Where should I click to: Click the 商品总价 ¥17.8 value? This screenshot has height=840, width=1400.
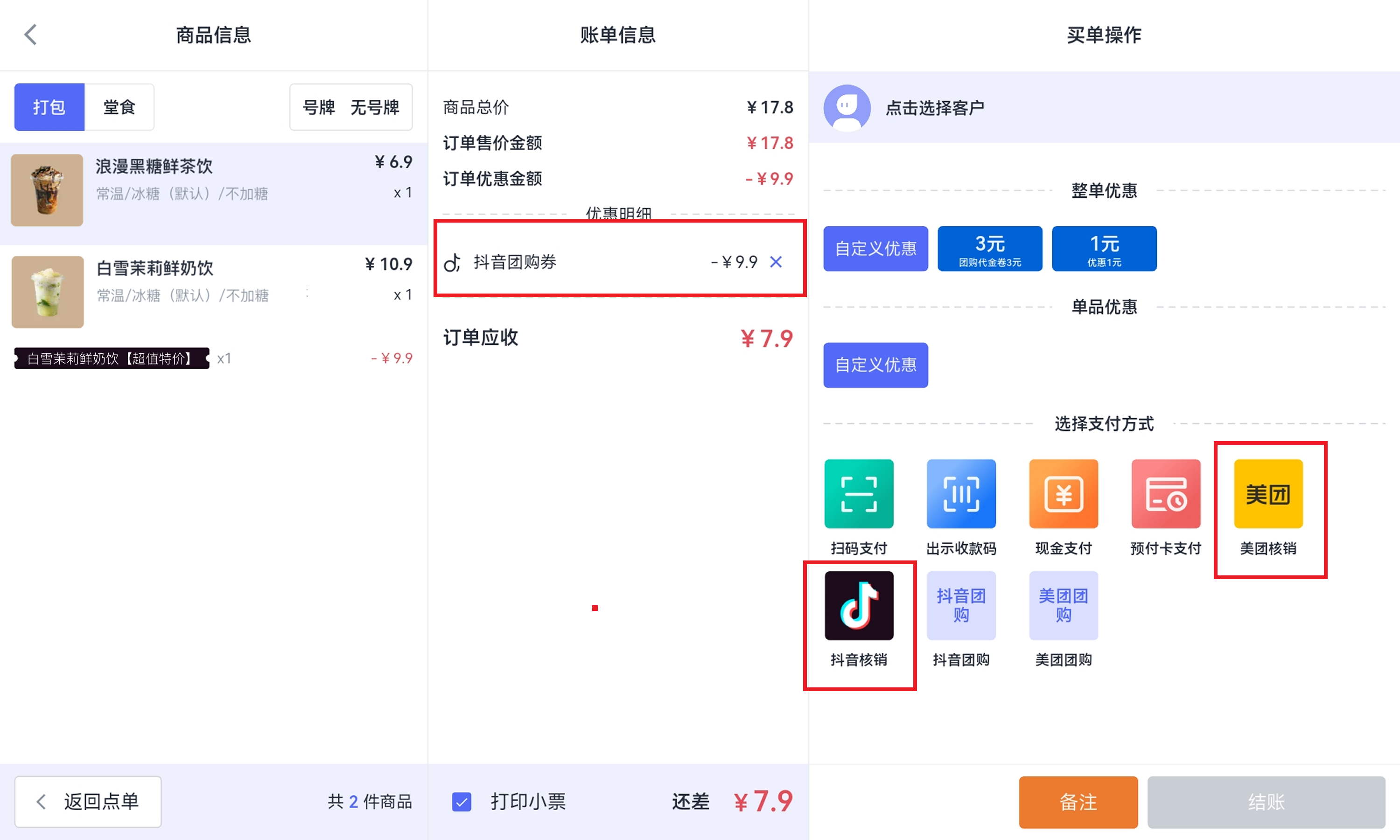[770, 107]
